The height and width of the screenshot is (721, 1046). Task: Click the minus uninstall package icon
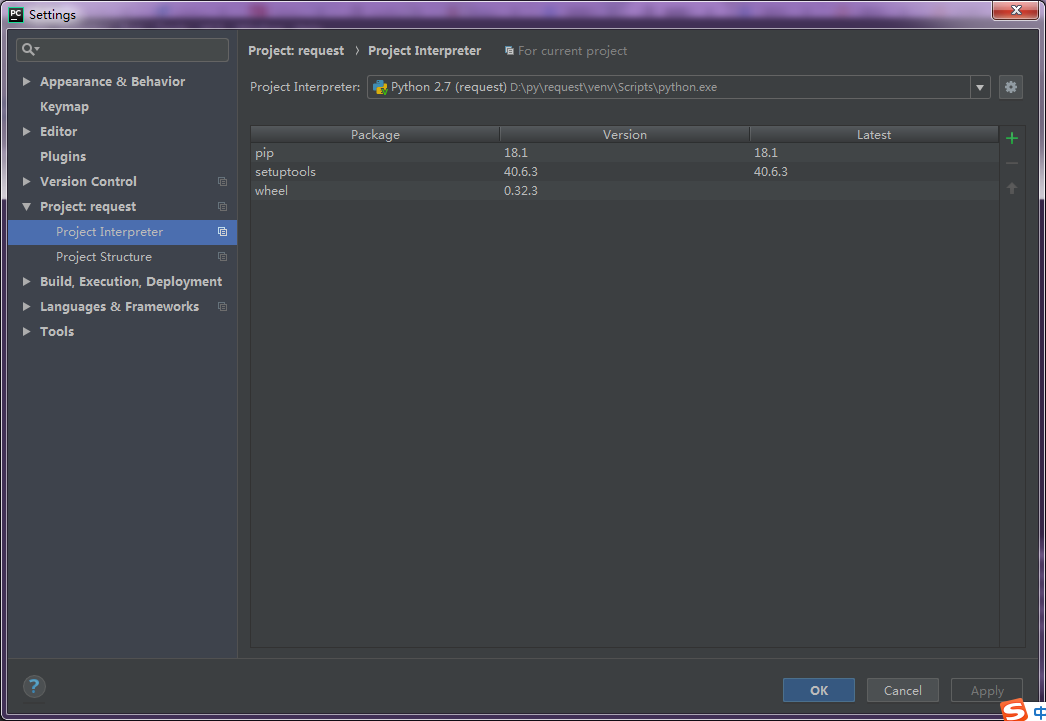pos(1011,163)
